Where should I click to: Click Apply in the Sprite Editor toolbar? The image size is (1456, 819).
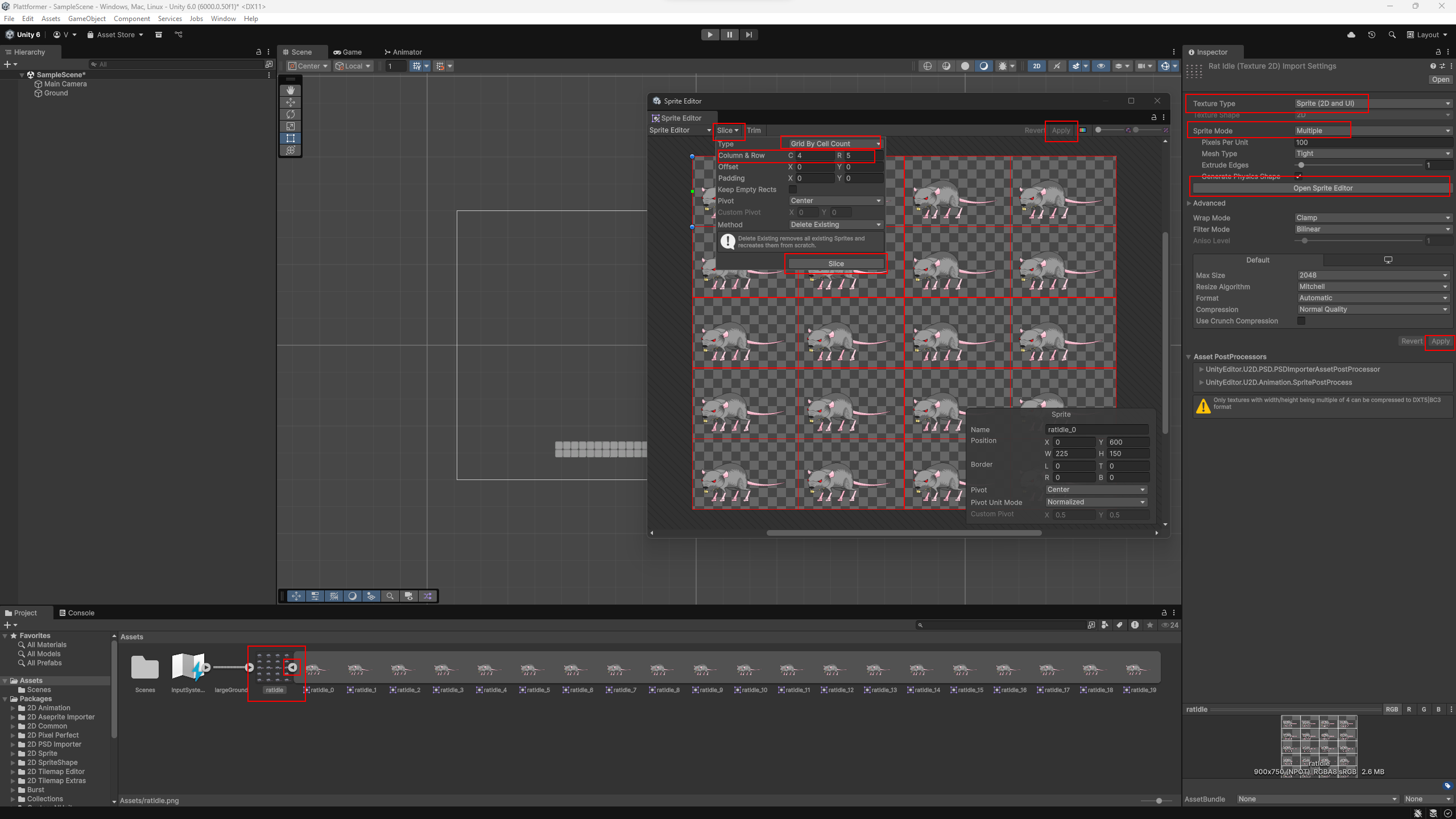tap(1061, 130)
